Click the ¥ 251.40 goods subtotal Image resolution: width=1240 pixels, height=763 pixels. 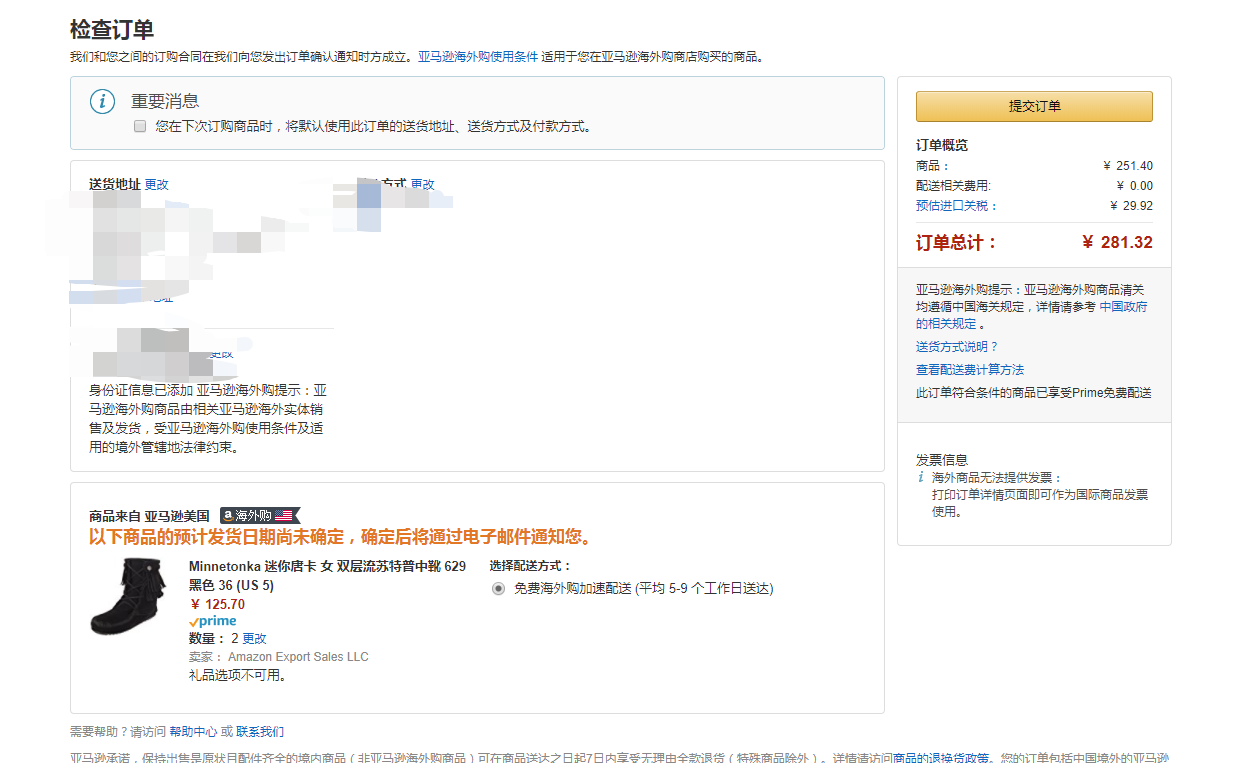[1128, 166]
